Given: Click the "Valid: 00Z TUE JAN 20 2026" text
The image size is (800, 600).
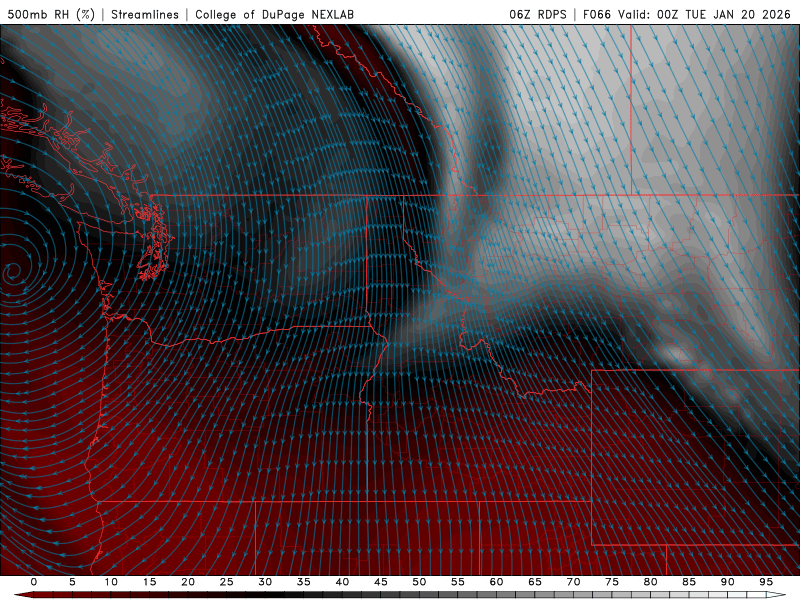Looking at the screenshot, I should (x=705, y=14).
